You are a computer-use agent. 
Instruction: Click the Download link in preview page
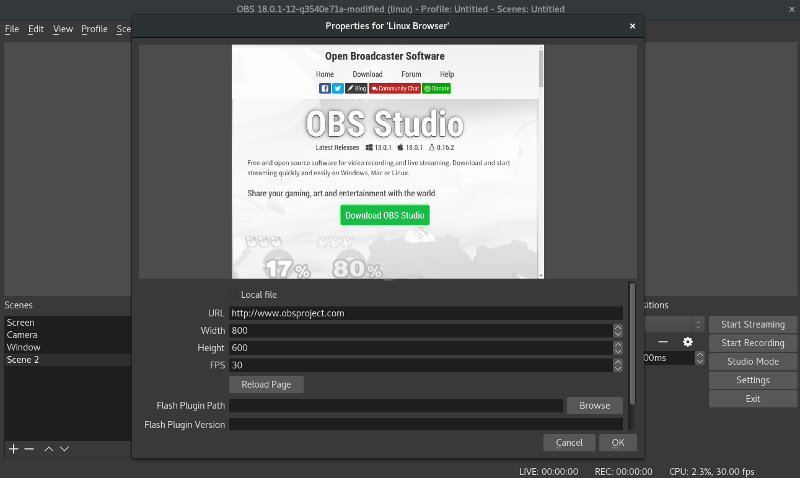(367, 74)
